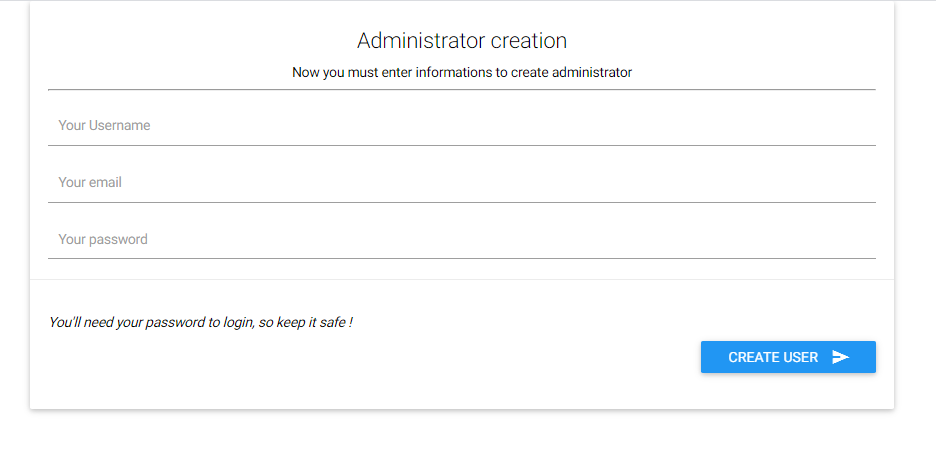The image size is (936, 465).
Task: Click the italic password reminder note
Action: 201,322
